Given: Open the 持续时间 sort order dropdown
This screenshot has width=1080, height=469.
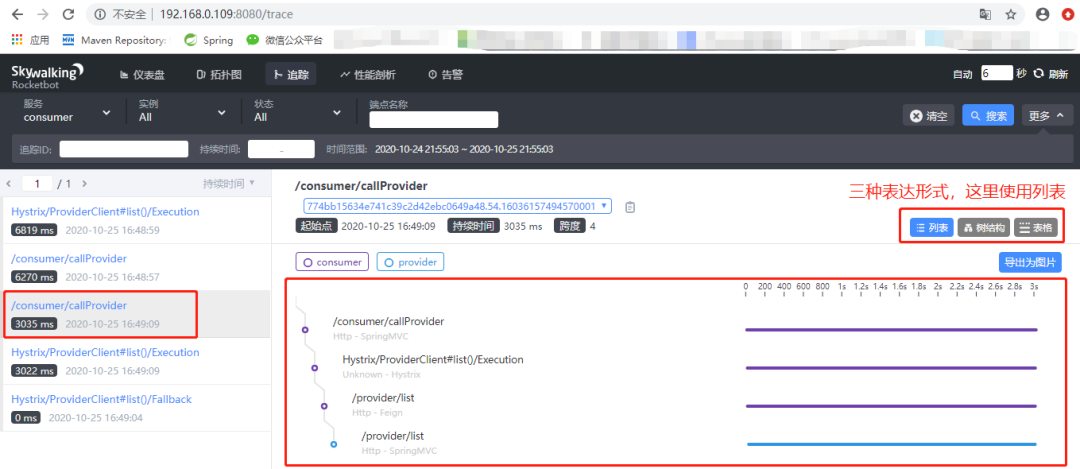Looking at the screenshot, I should click(229, 183).
